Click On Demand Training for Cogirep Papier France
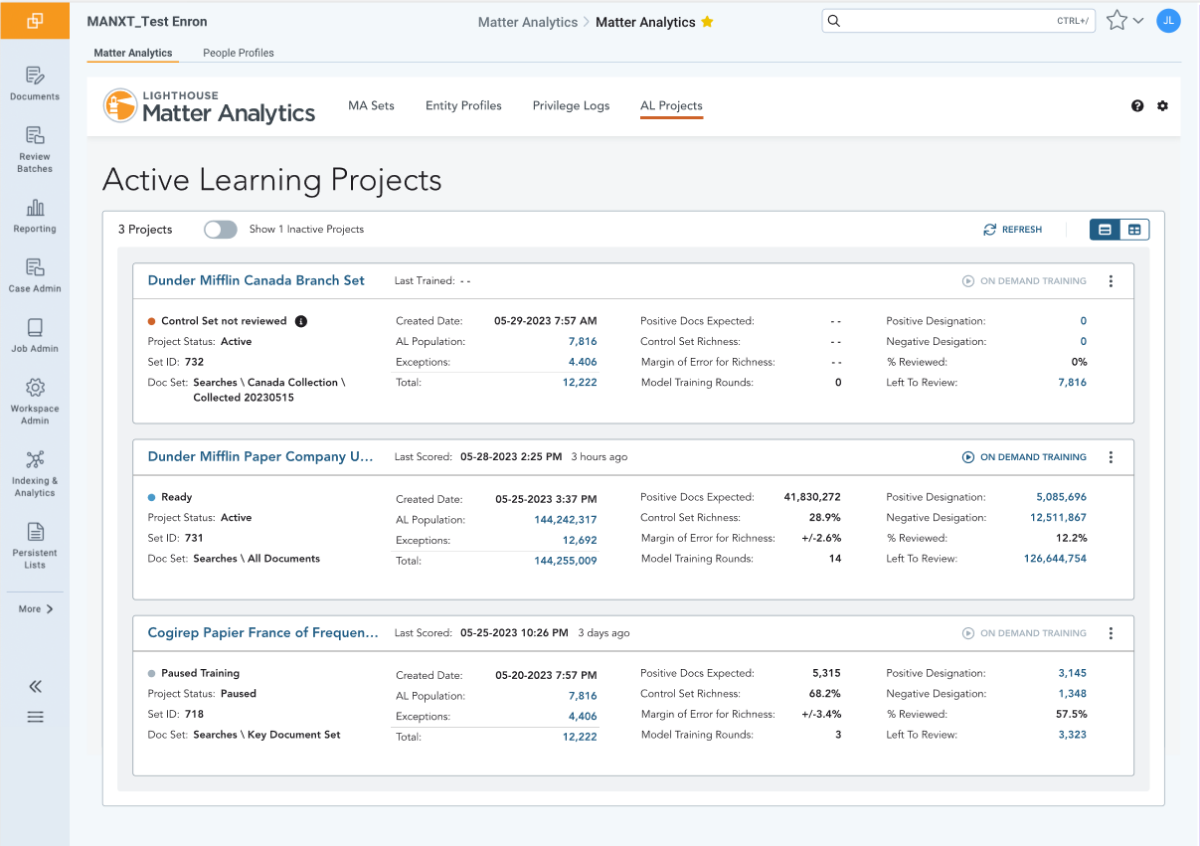Viewport: 1200px width, 846px height. [x=1024, y=633]
